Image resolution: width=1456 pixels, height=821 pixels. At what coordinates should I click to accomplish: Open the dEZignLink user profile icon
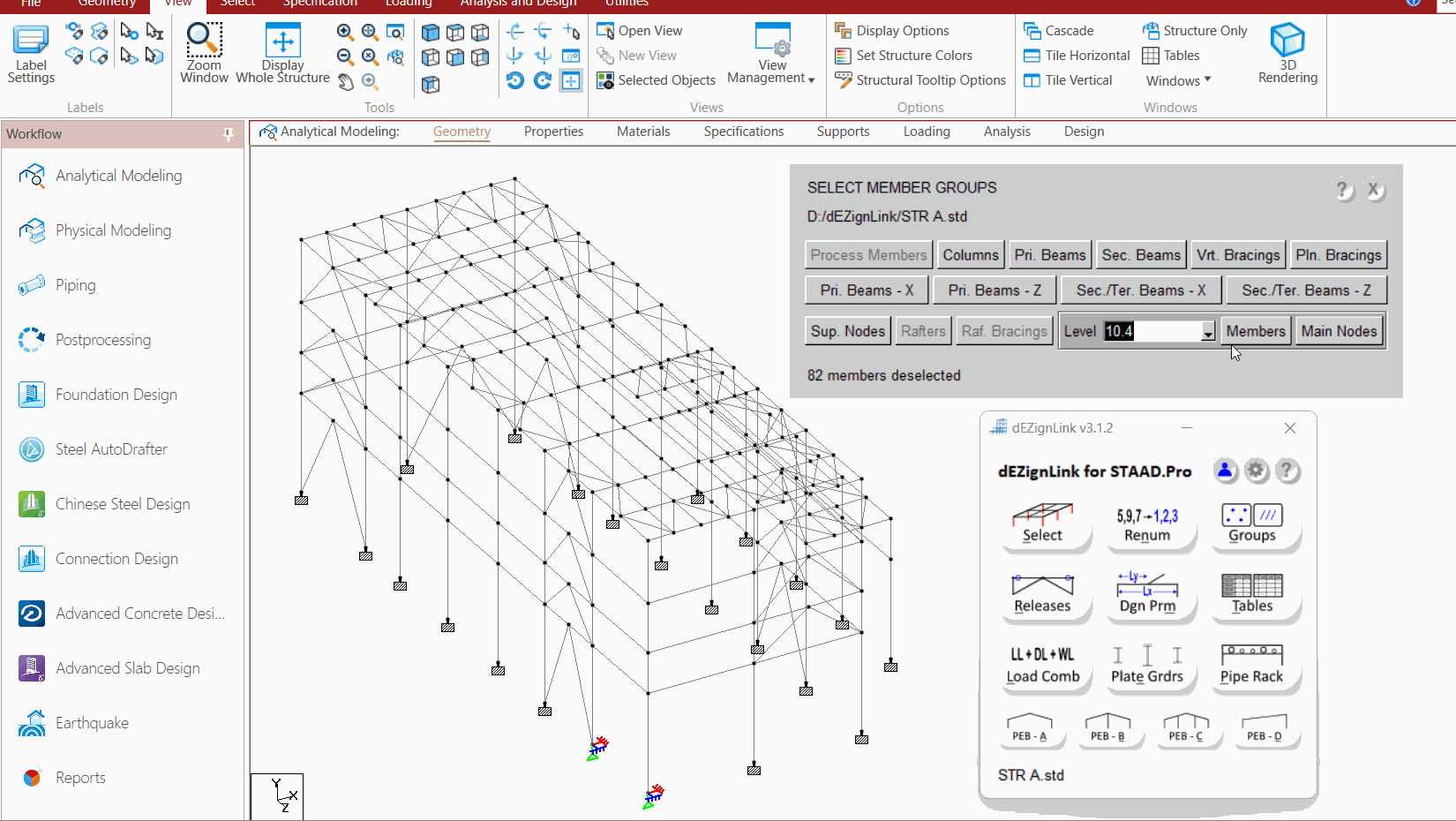coord(1225,471)
